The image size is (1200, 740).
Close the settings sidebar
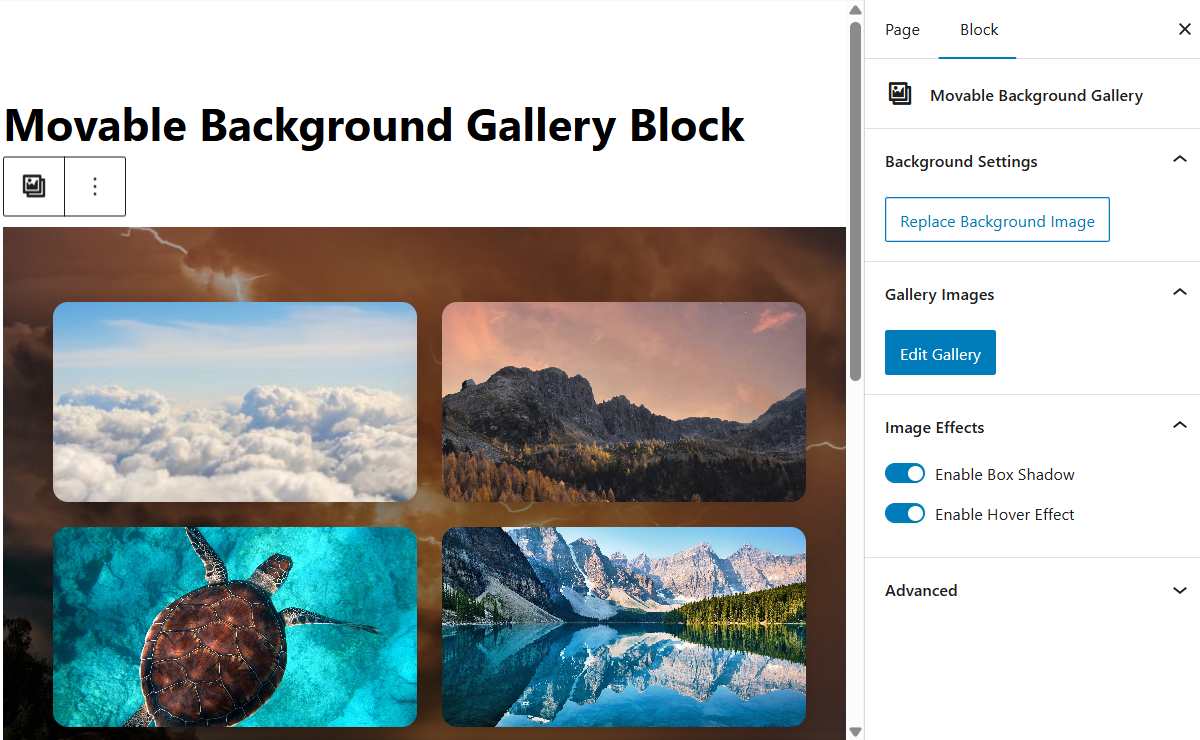(1184, 30)
